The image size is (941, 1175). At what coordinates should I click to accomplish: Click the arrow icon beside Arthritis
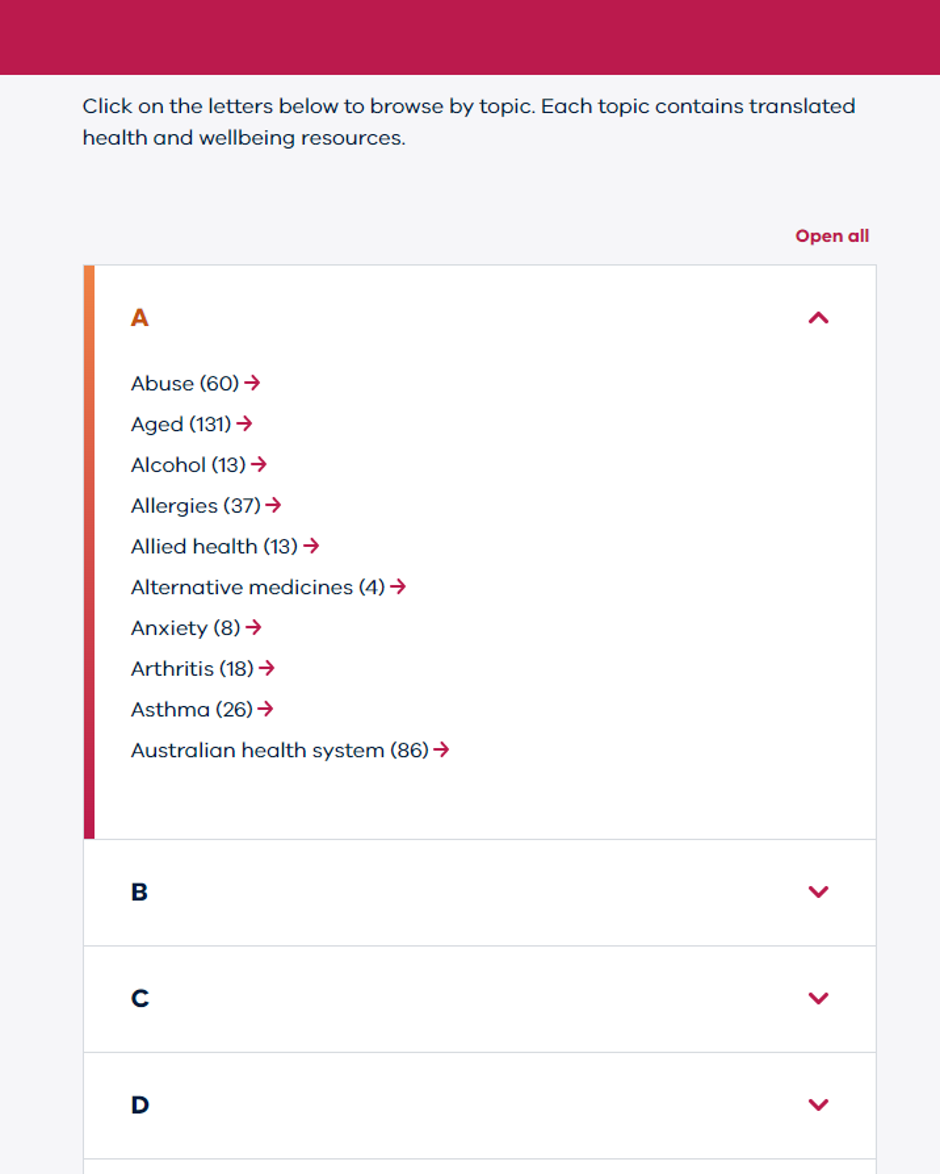(x=266, y=668)
